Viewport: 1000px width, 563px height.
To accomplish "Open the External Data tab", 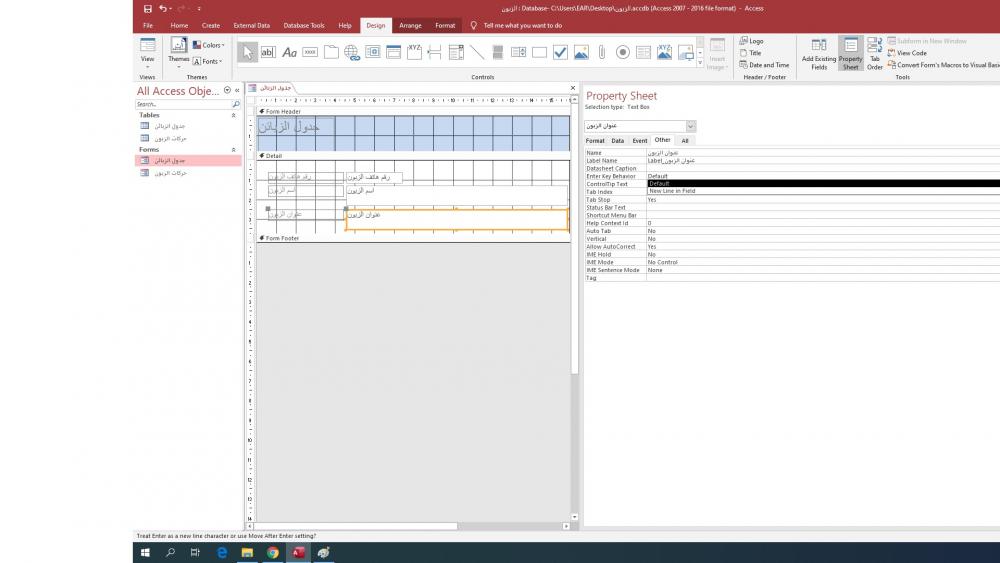I will tap(251, 26).
